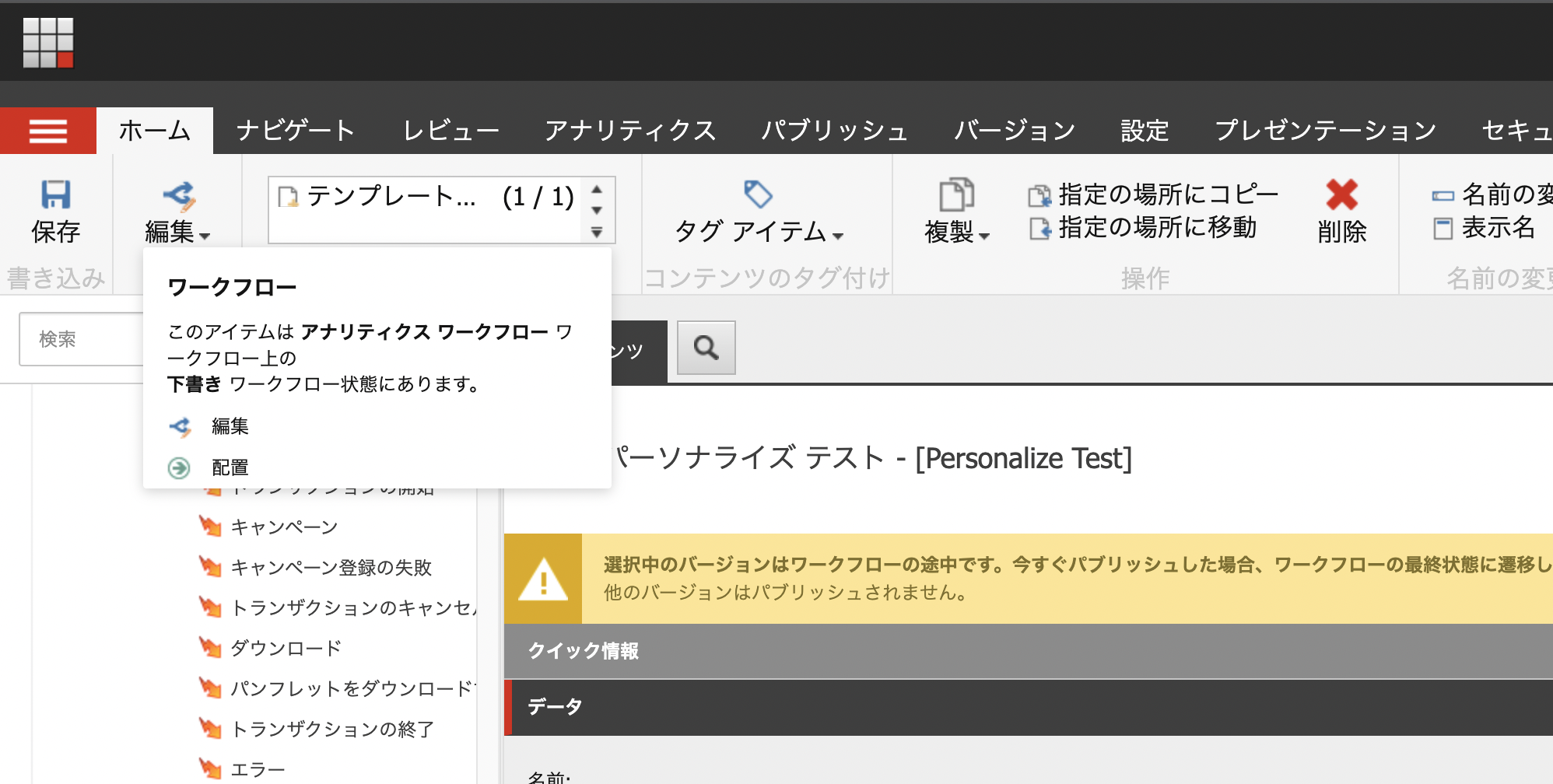Click the 表示名 display name button

click(1484, 228)
